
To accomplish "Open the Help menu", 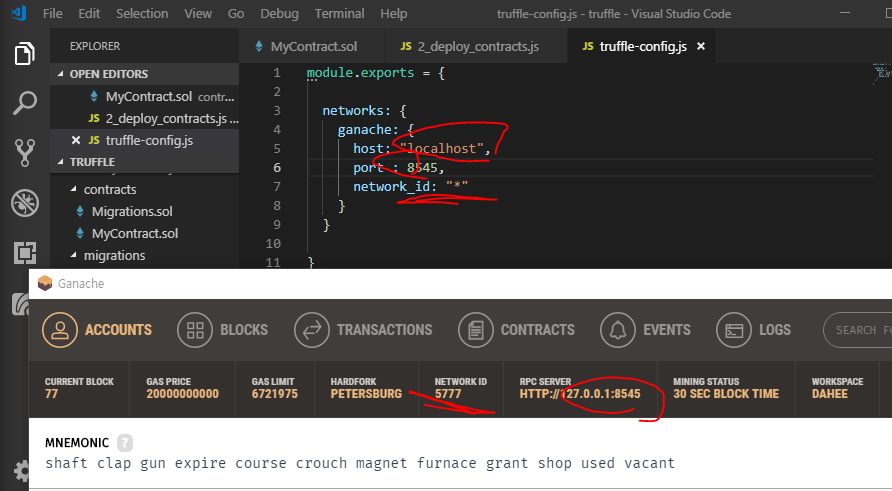I will pyautogui.click(x=394, y=14).
